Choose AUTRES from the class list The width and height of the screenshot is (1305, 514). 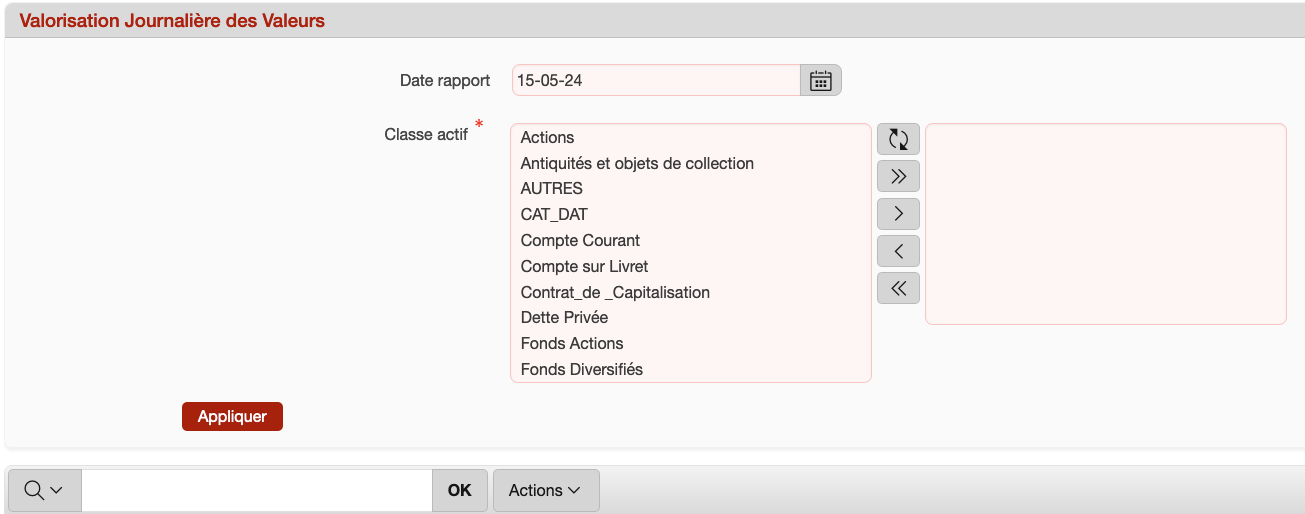(551, 188)
